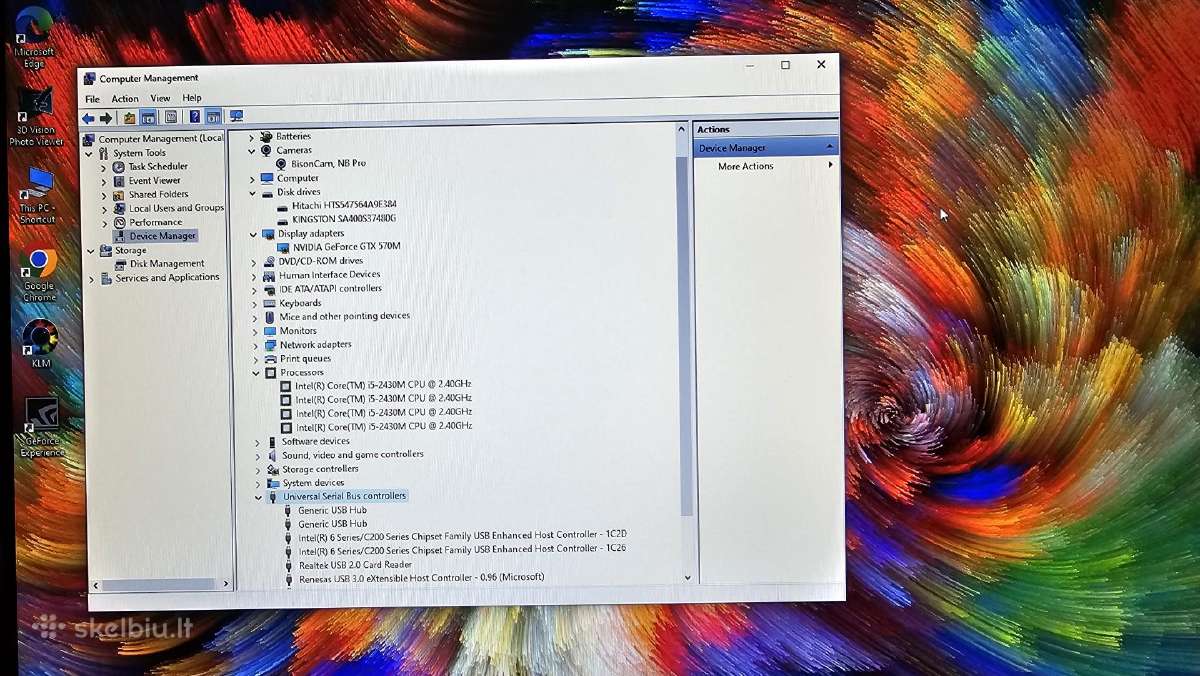This screenshot has height=676, width=1200.
Task: Expand Services and Applications node
Action: (x=92, y=279)
